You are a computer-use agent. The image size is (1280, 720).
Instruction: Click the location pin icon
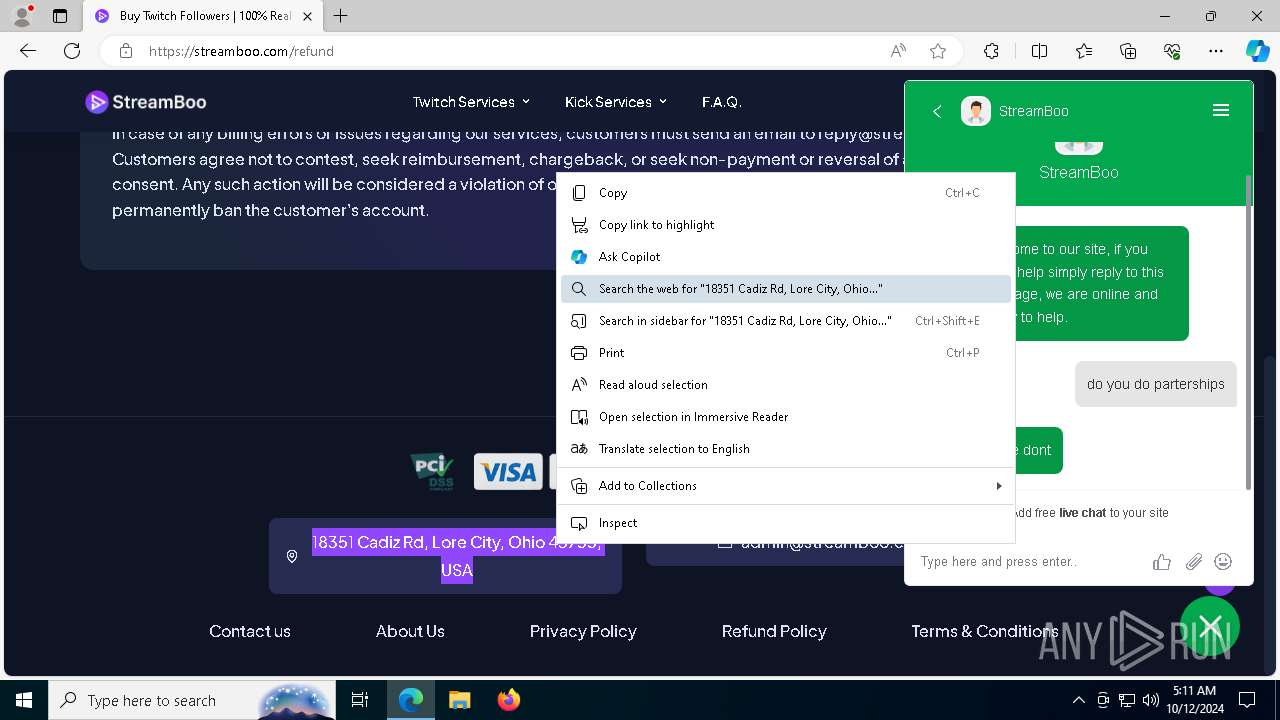(292, 556)
